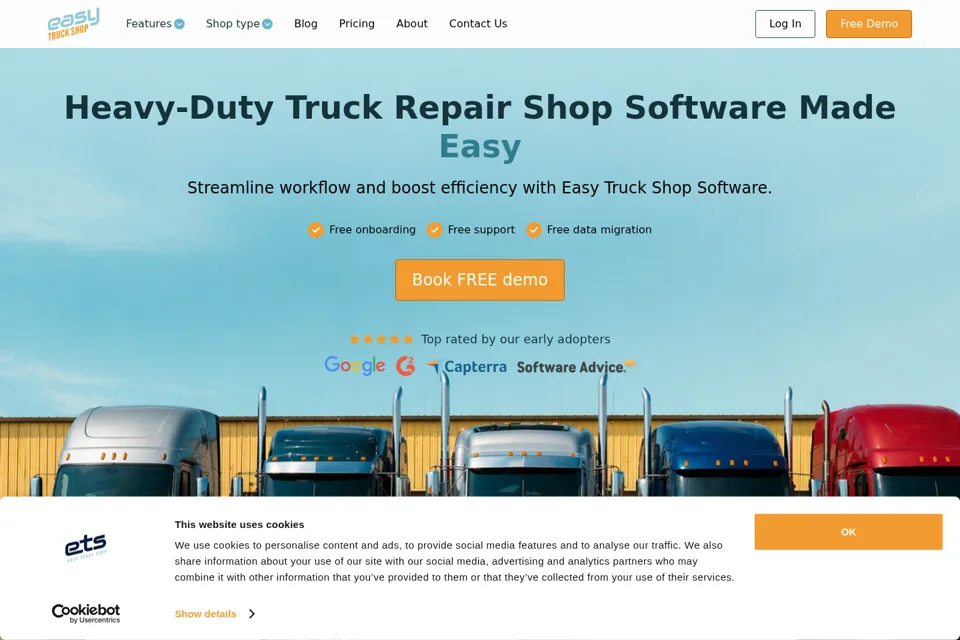Click the Software Advice logo
This screenshot has width=960, height=640.
click(576, 367)
